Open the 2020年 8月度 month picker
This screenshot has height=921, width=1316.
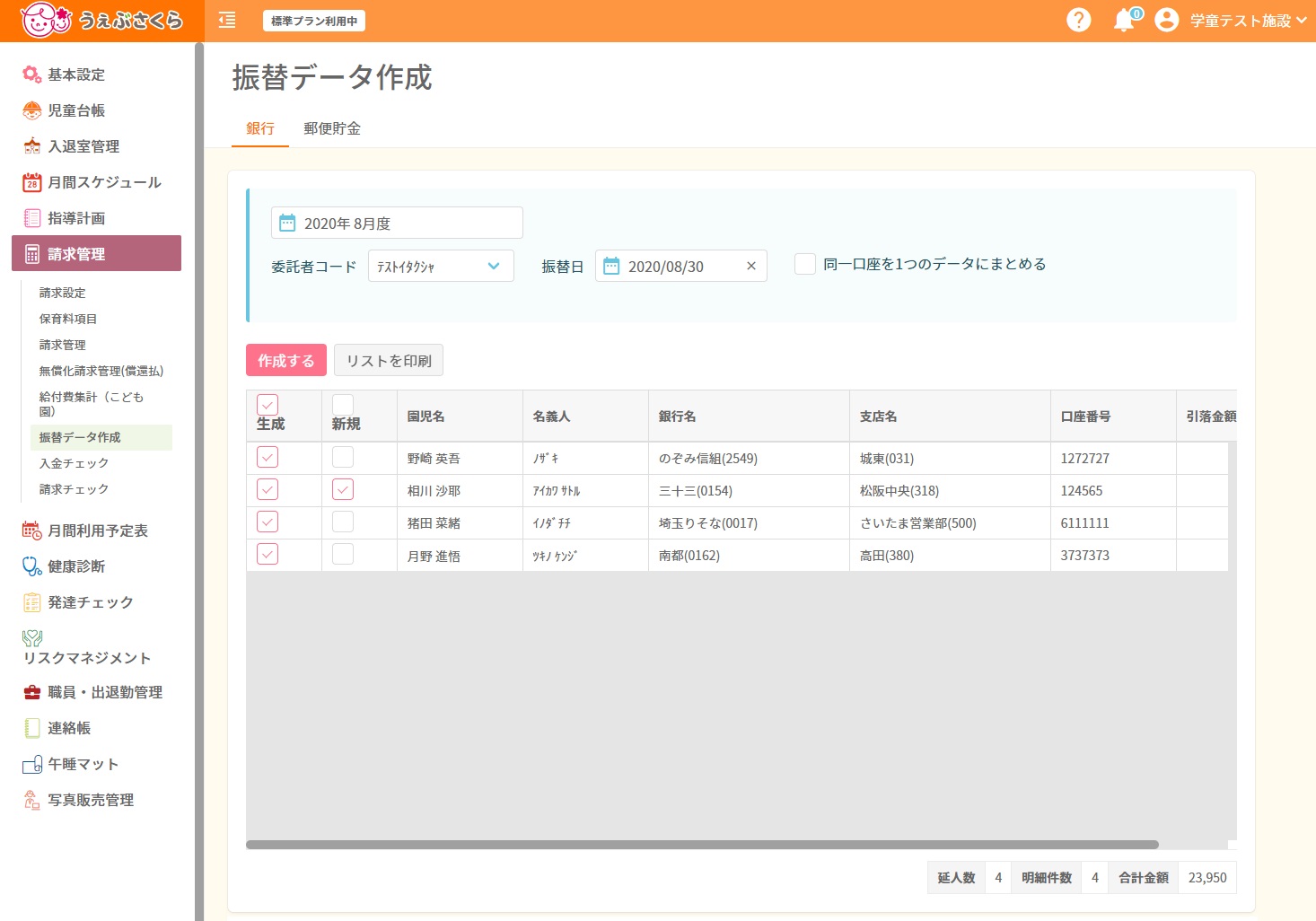pyautogui.click(x=397, y=223)
